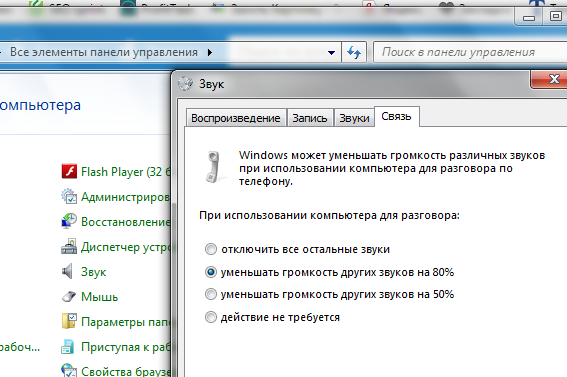The width and height of the screenshot is (567, 377).
Task: Open the Мышь link in Control Panel
Action: point(99,297)
